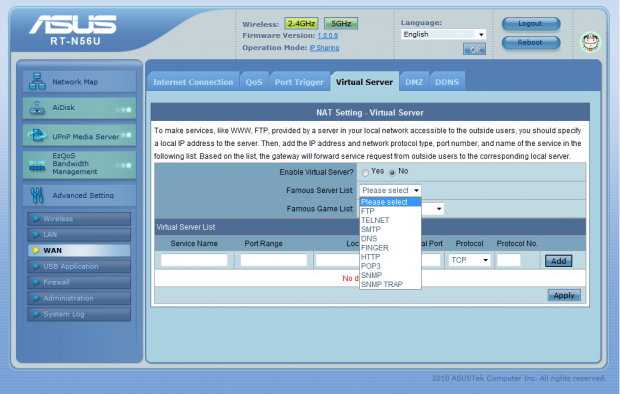This screenshot has height=394, width=620.
Task: Click the ASUS logo
Action: point(73,25)
